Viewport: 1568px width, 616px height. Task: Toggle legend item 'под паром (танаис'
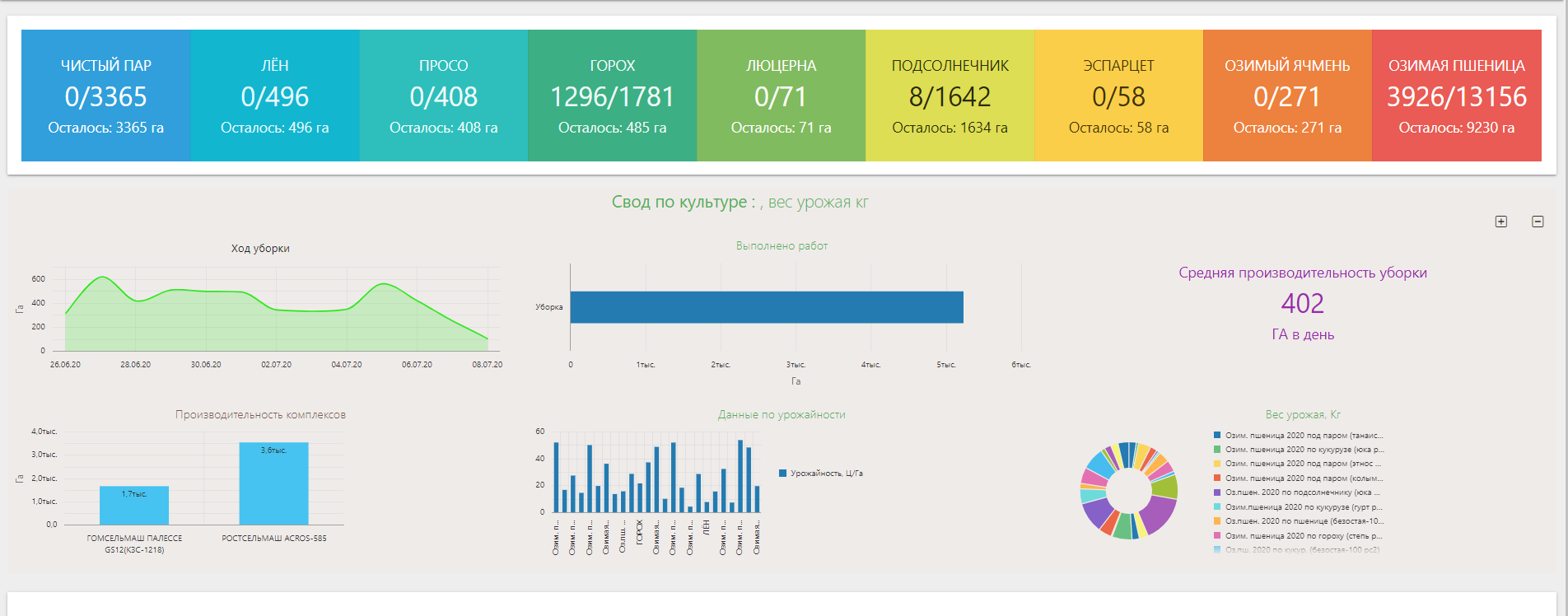(1303, 436)
